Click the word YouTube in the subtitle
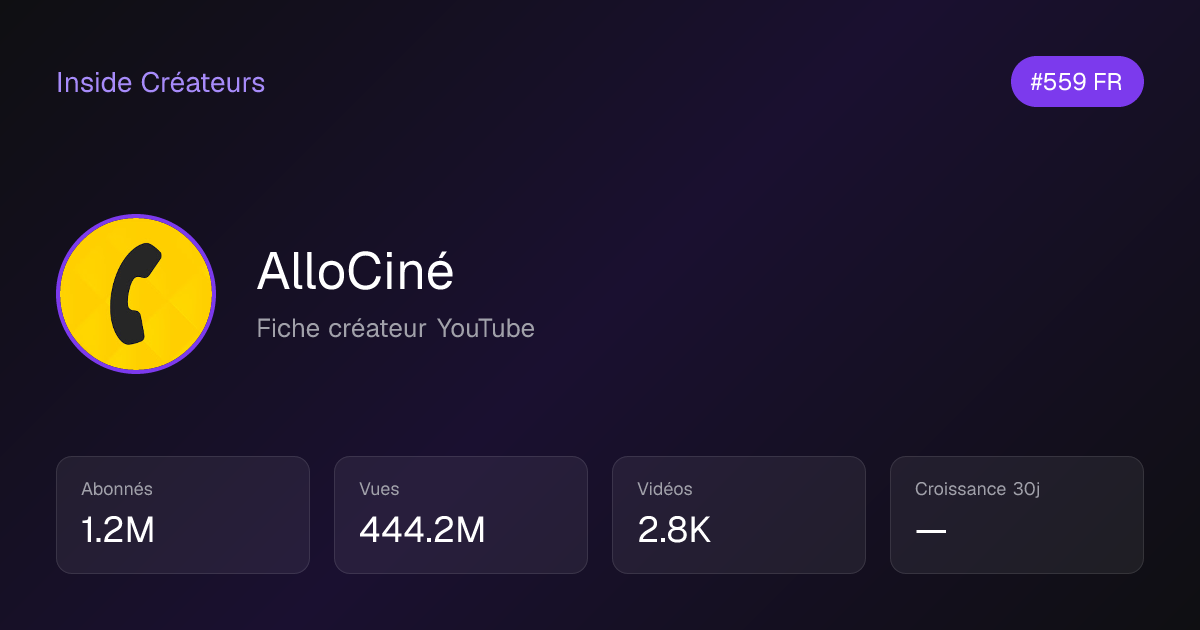This screenshot has height=630, width=1200. tap(485, 328)
